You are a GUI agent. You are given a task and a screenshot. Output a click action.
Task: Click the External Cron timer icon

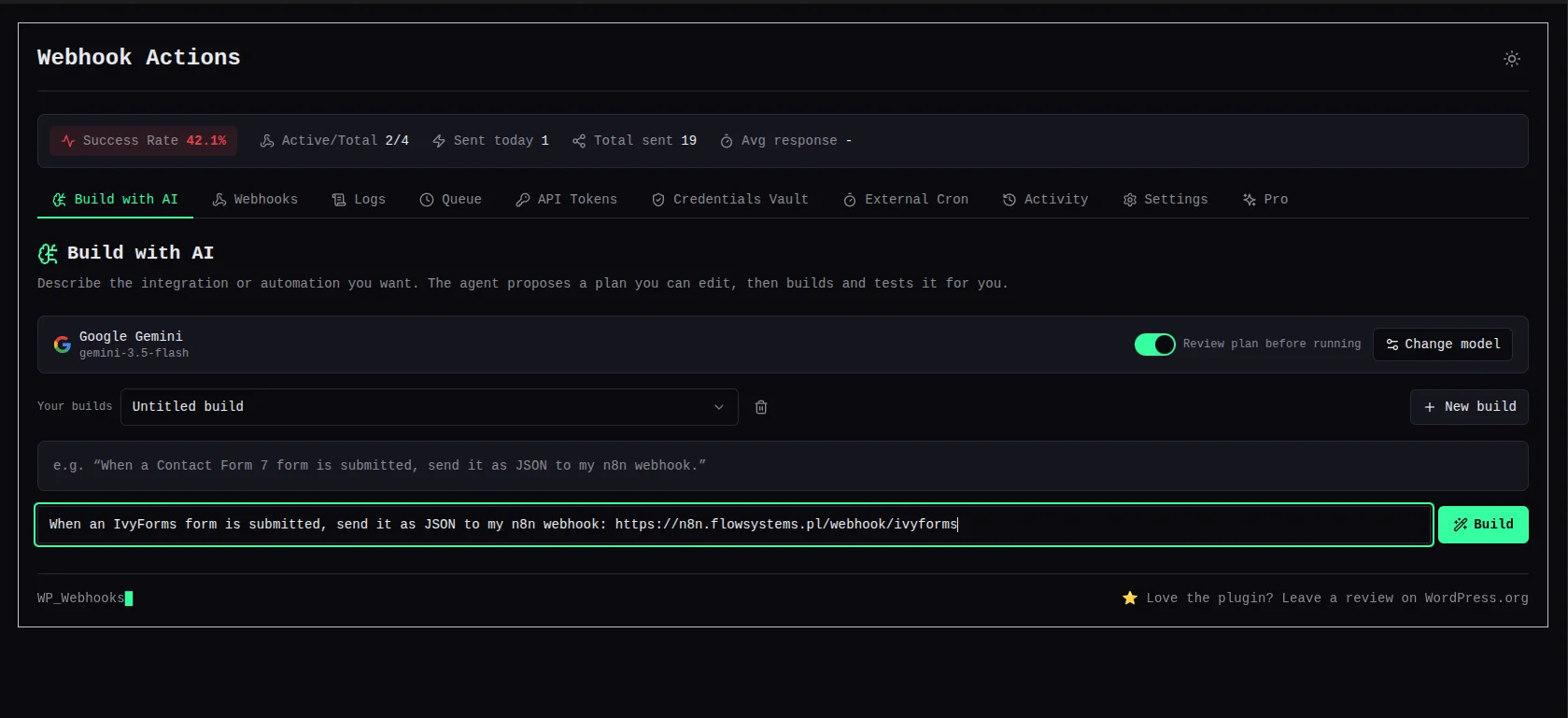(850, 200)
